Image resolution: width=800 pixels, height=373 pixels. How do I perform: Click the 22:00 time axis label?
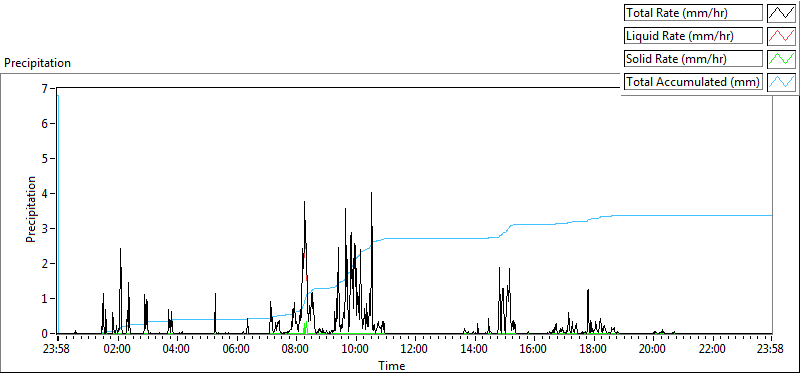[x=712, y=350]
